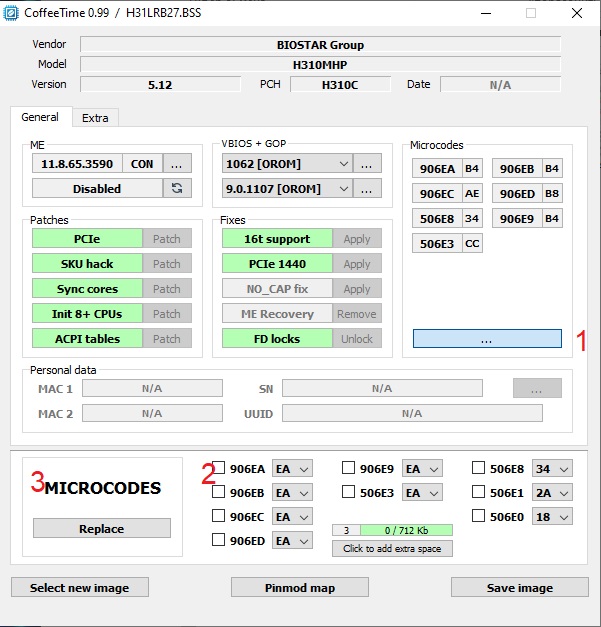601x627 pixels.
Task: Open the blue microcodes browse button
Action: coord(487,339)
